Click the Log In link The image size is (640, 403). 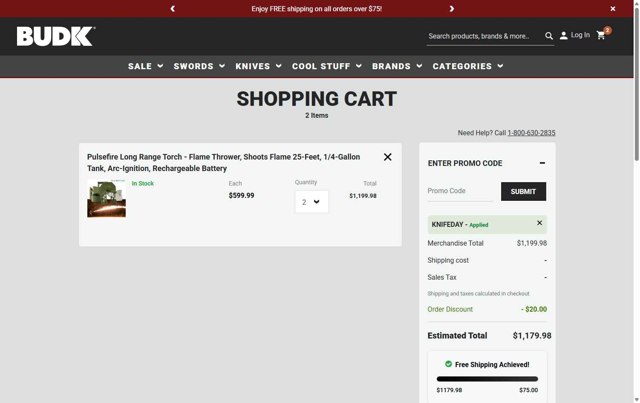point(580,35)
